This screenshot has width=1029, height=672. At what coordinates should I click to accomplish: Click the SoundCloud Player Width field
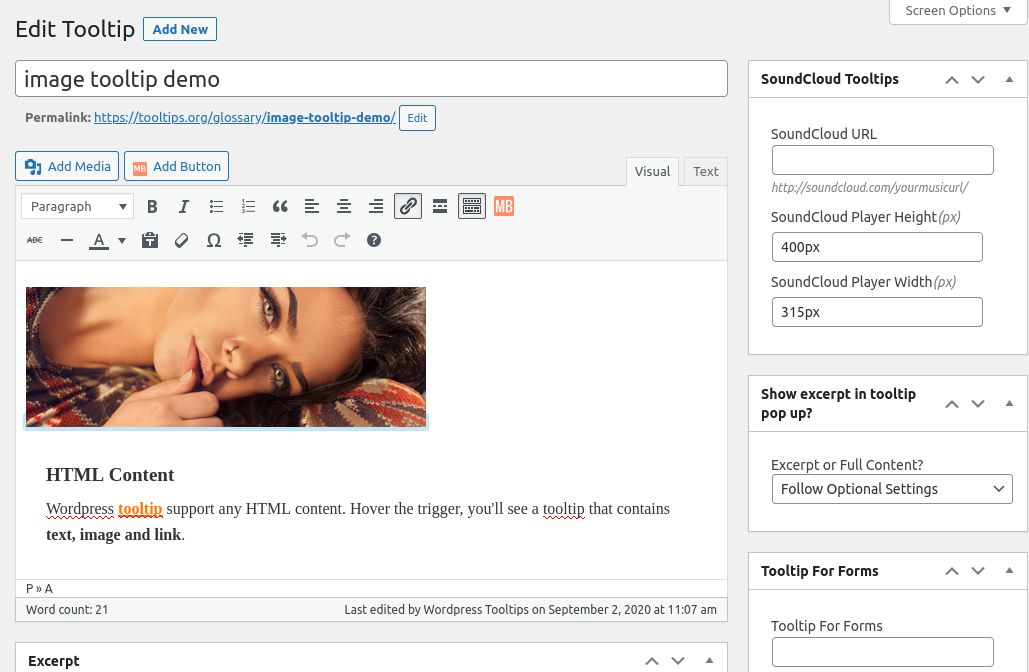pyautogui.click(x=877, y=312)
